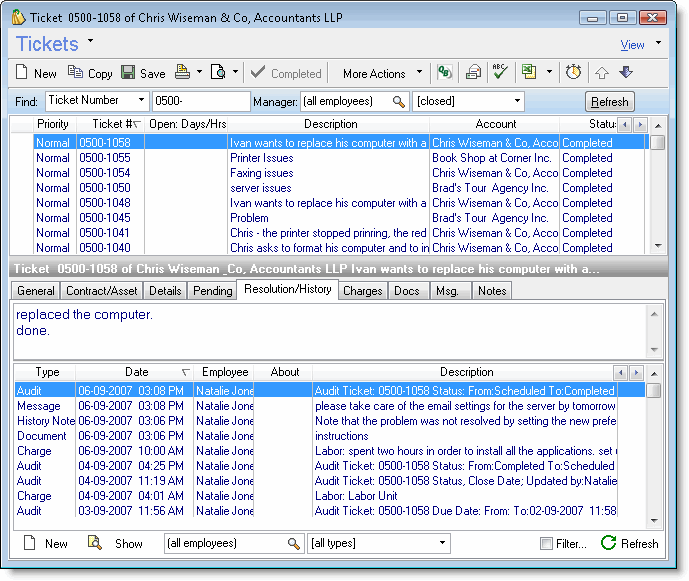689x581 pixels.
Task: Open the View menu link
Action: tap(632, 45)
